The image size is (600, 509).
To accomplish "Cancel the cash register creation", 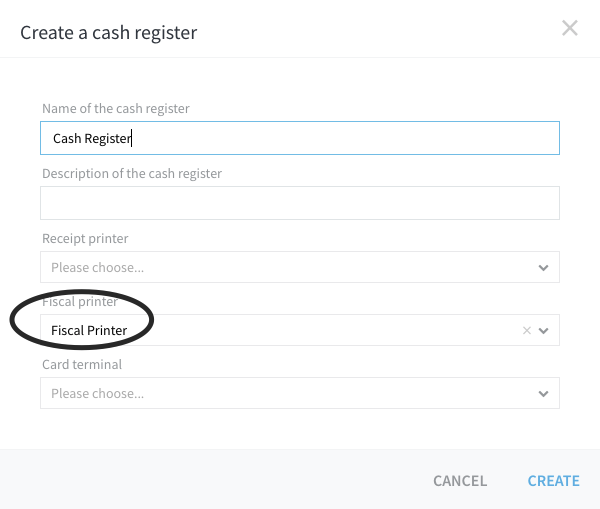I will (x=460, y=481).
